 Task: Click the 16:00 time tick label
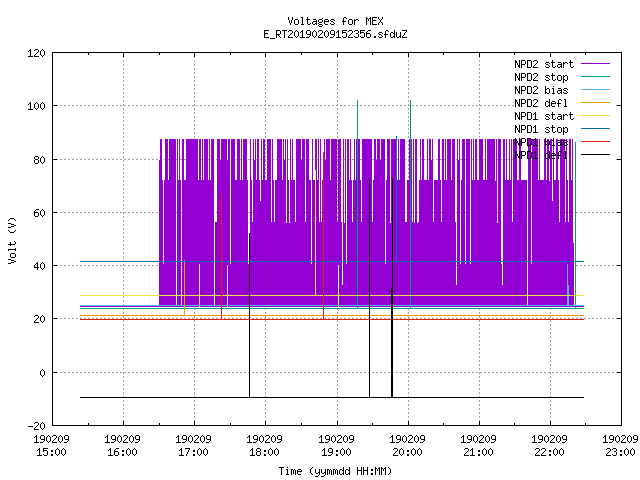122,453
